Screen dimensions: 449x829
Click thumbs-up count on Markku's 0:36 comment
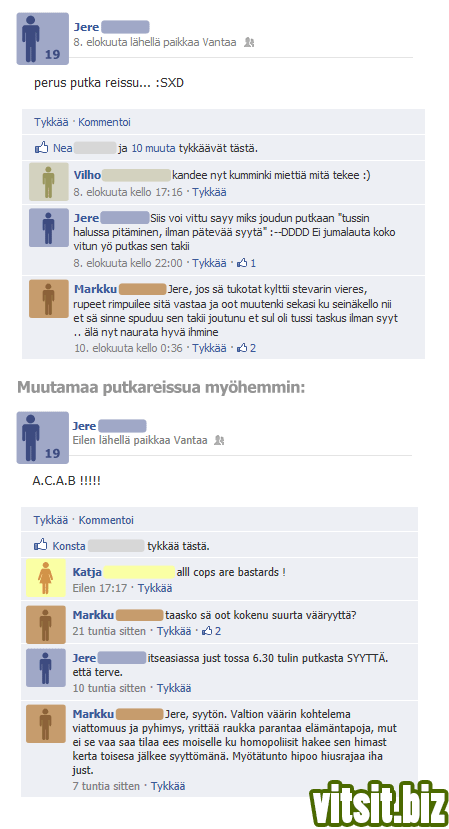pos(246,348)
